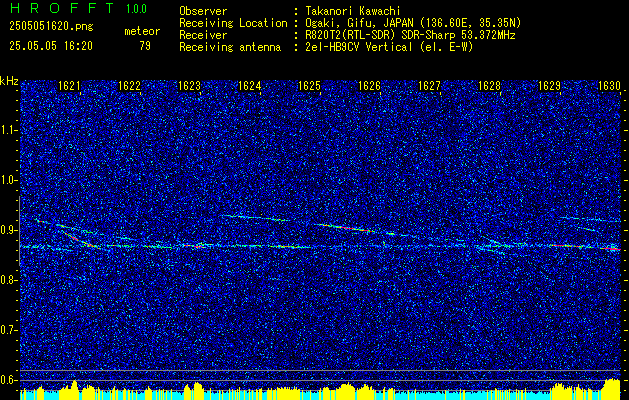This screenshot has width=629, height=400.
Task: Click the Receiving Location label
Action: point(233,23)
